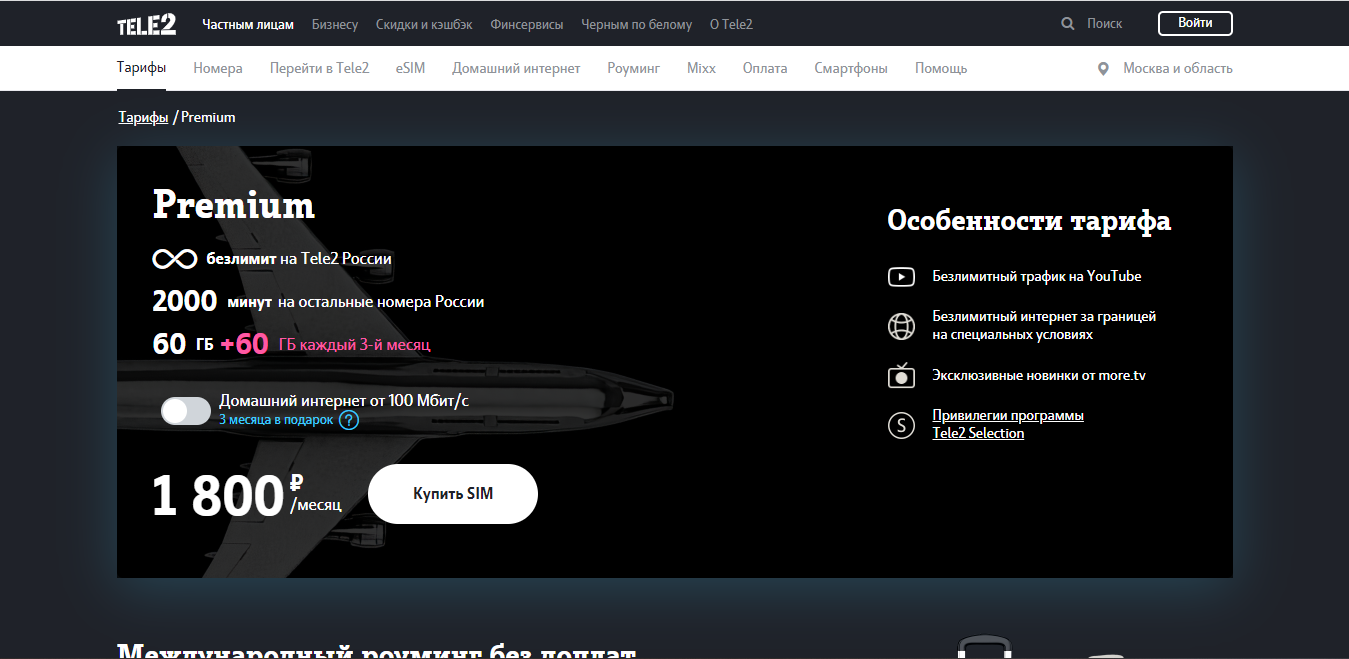Follow the Привилегии программы Tele2 Selection link
1349x659 pixels.
pos(1007,424)
